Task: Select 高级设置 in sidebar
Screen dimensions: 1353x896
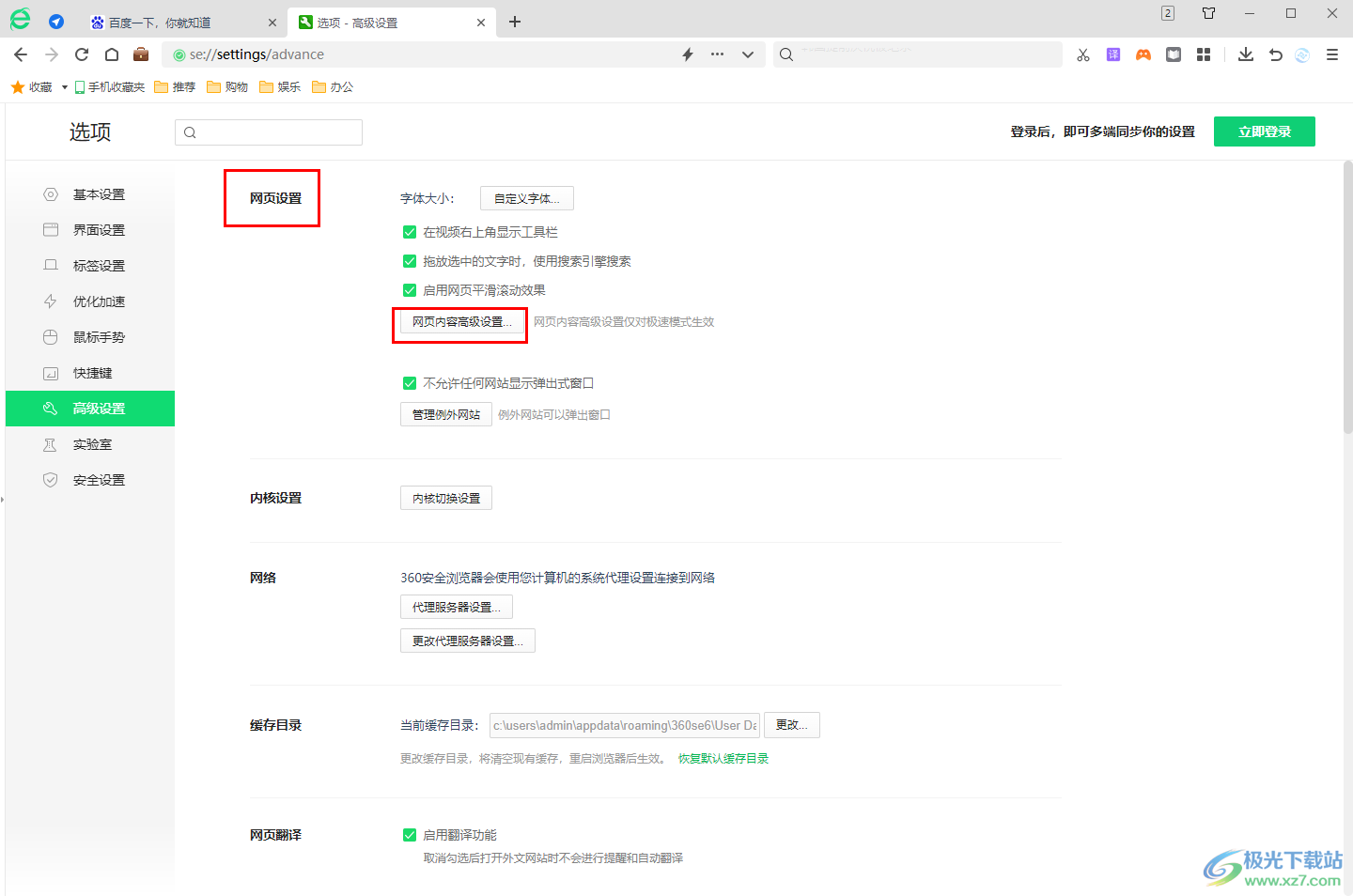Action: pyautogui.click(x=90, y=409)
